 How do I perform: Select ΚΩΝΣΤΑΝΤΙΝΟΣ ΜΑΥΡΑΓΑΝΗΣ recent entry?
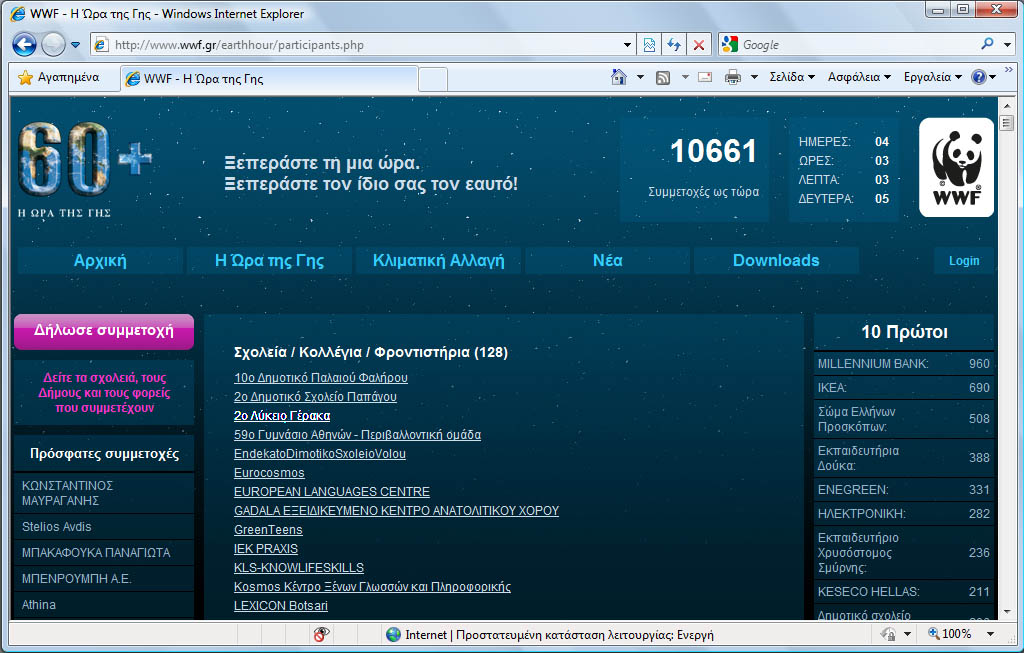pyautogui.click(x=104, y=493)
